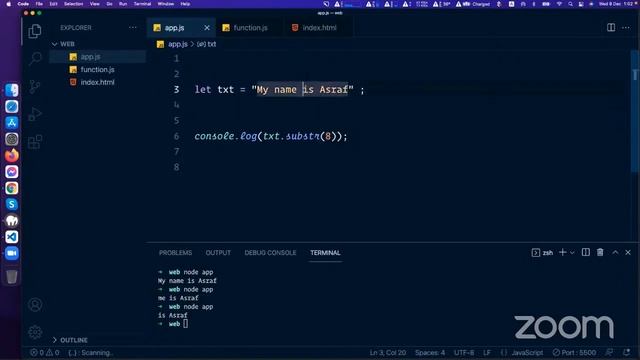Open the Terminal menu in the menu bar
The width and height of the screenshot is (640, 360).
pos(142,4)
